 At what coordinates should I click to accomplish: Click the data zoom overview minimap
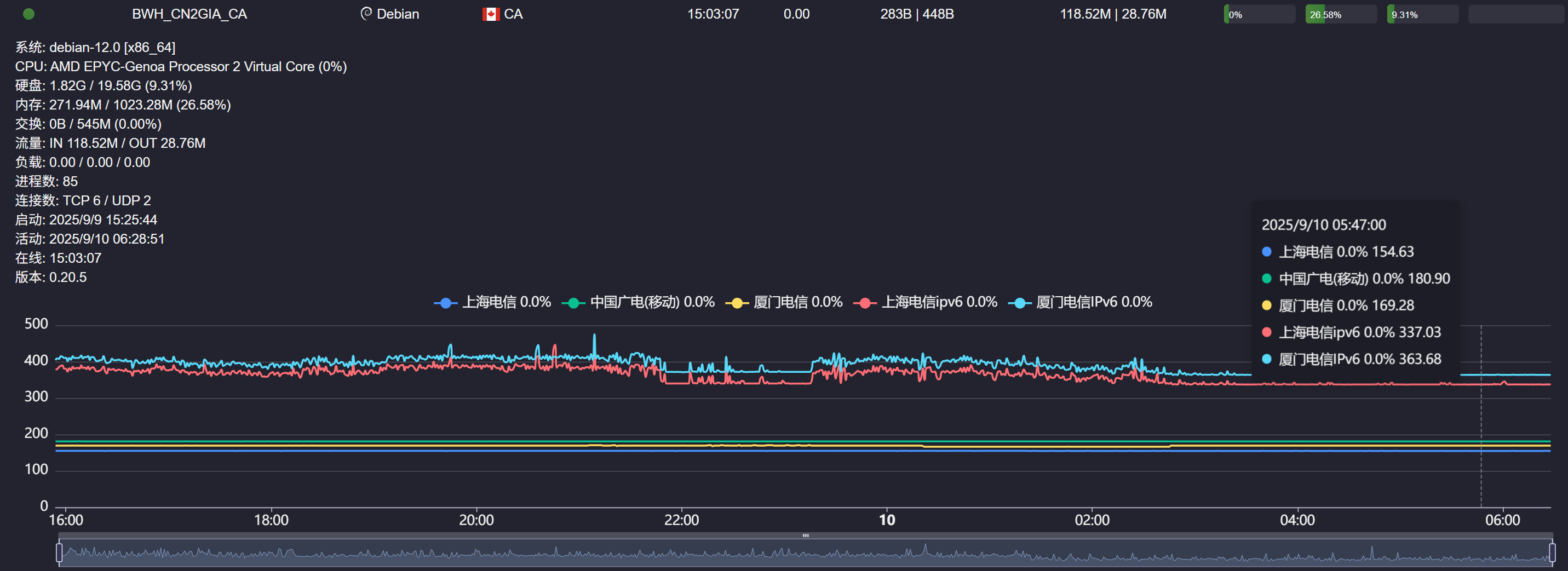click(x=805, y=553)
